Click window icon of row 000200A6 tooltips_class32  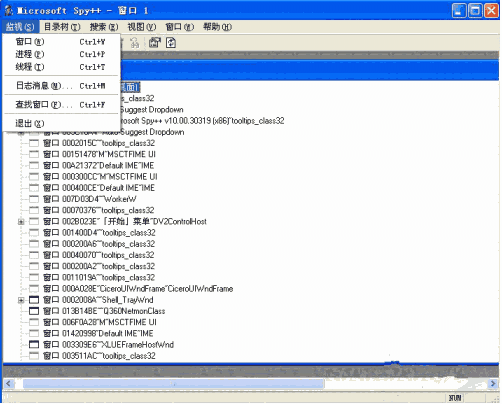[34, 244]
